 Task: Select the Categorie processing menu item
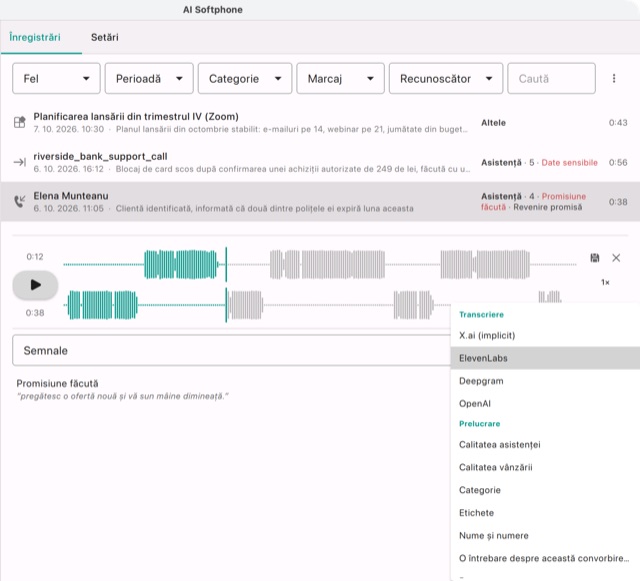(x=545, y=490)
